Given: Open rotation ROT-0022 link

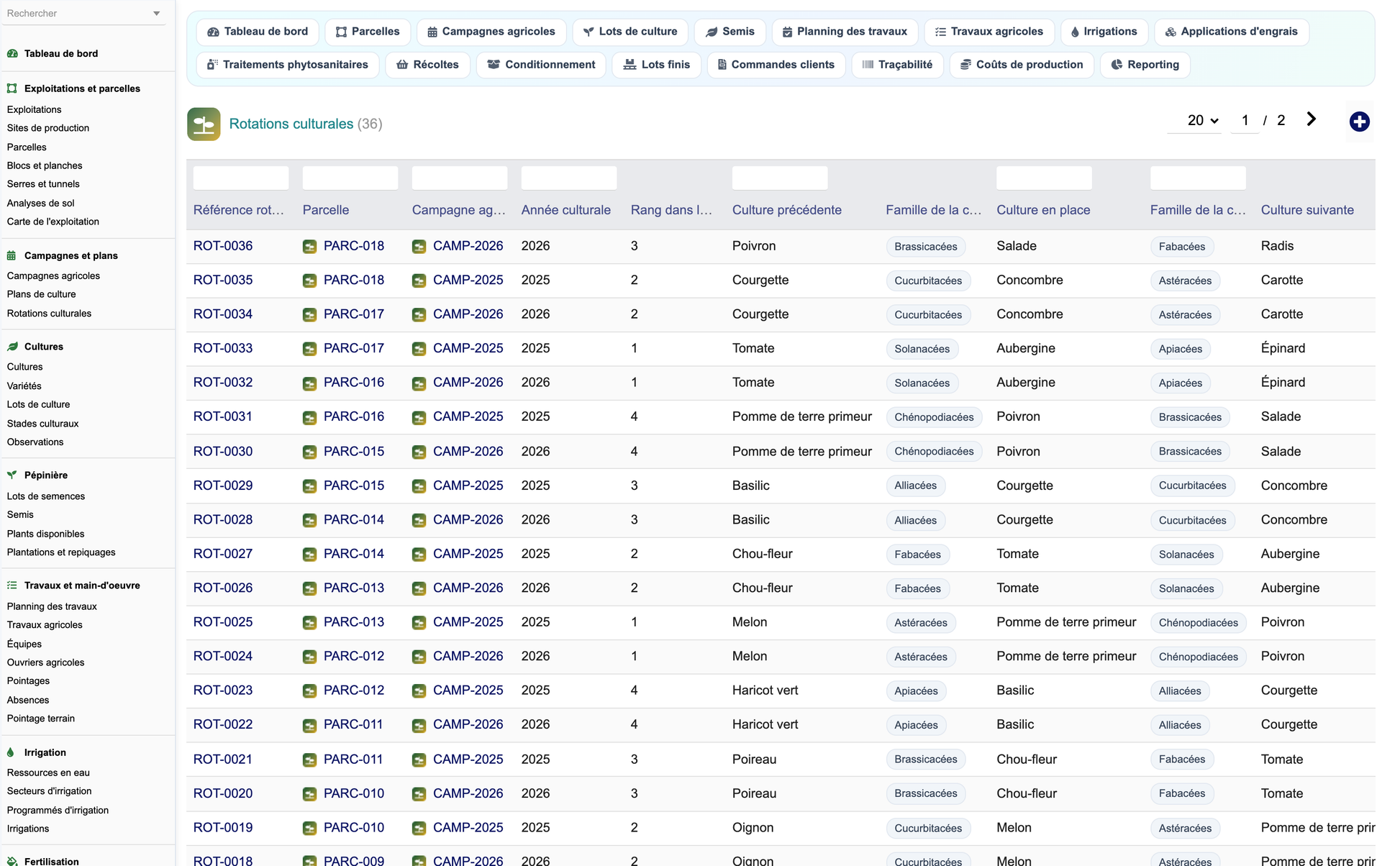Looking at the screenshot, I should pos(223,724).
